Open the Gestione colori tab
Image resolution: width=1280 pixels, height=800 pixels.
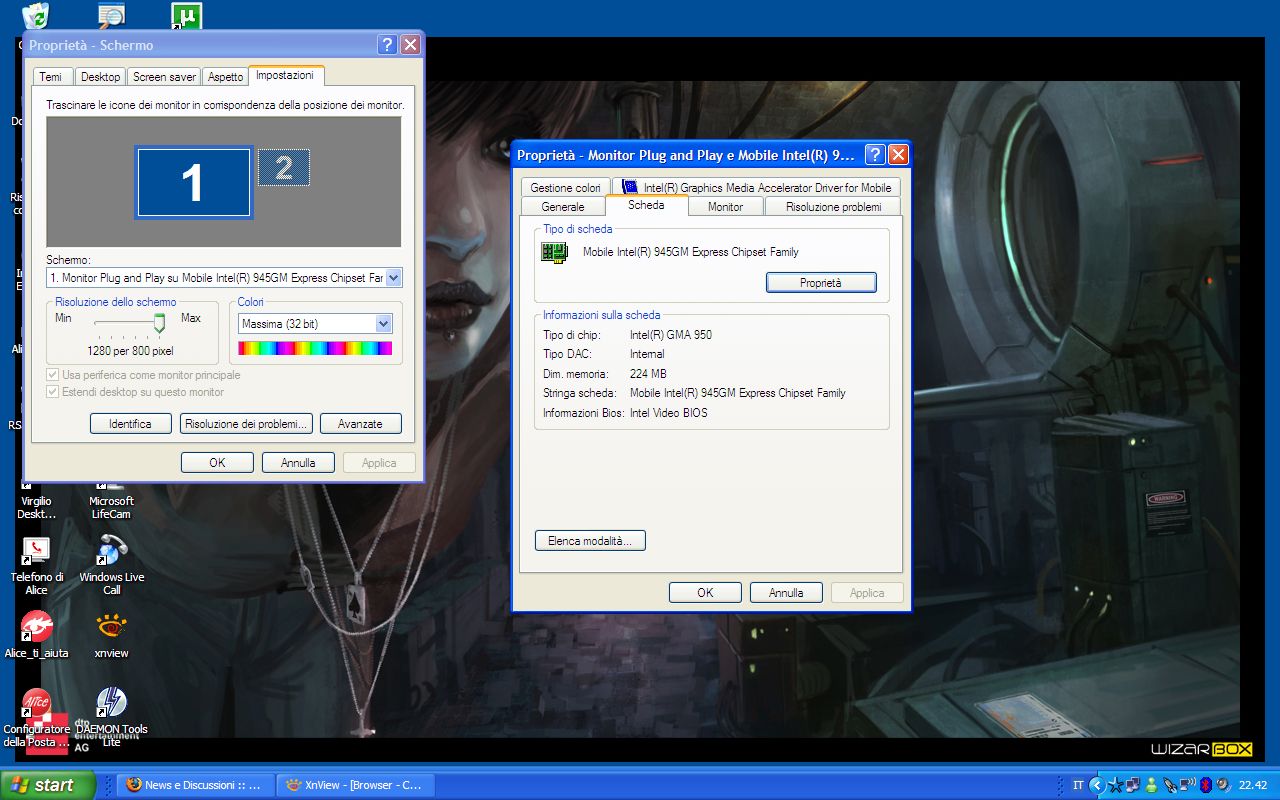(x=565, y=187)
